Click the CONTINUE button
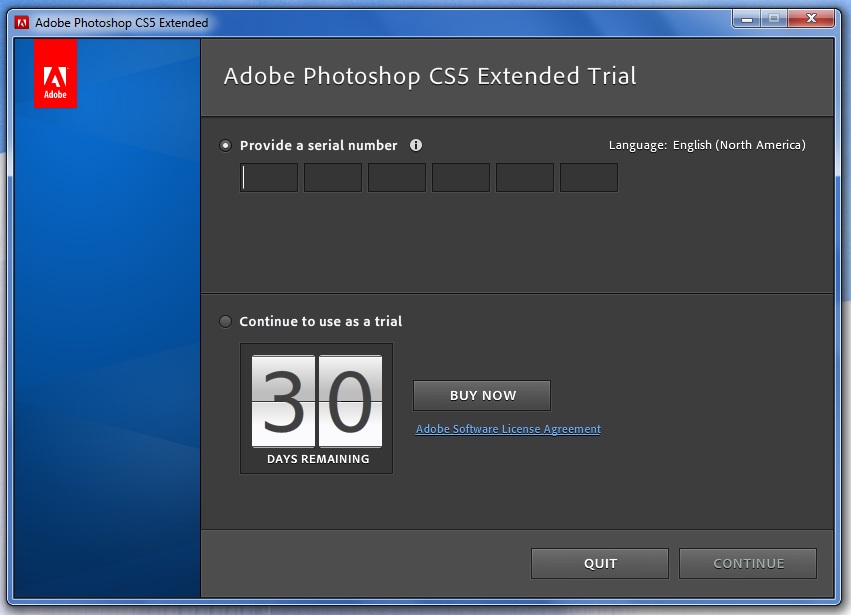 748,563
